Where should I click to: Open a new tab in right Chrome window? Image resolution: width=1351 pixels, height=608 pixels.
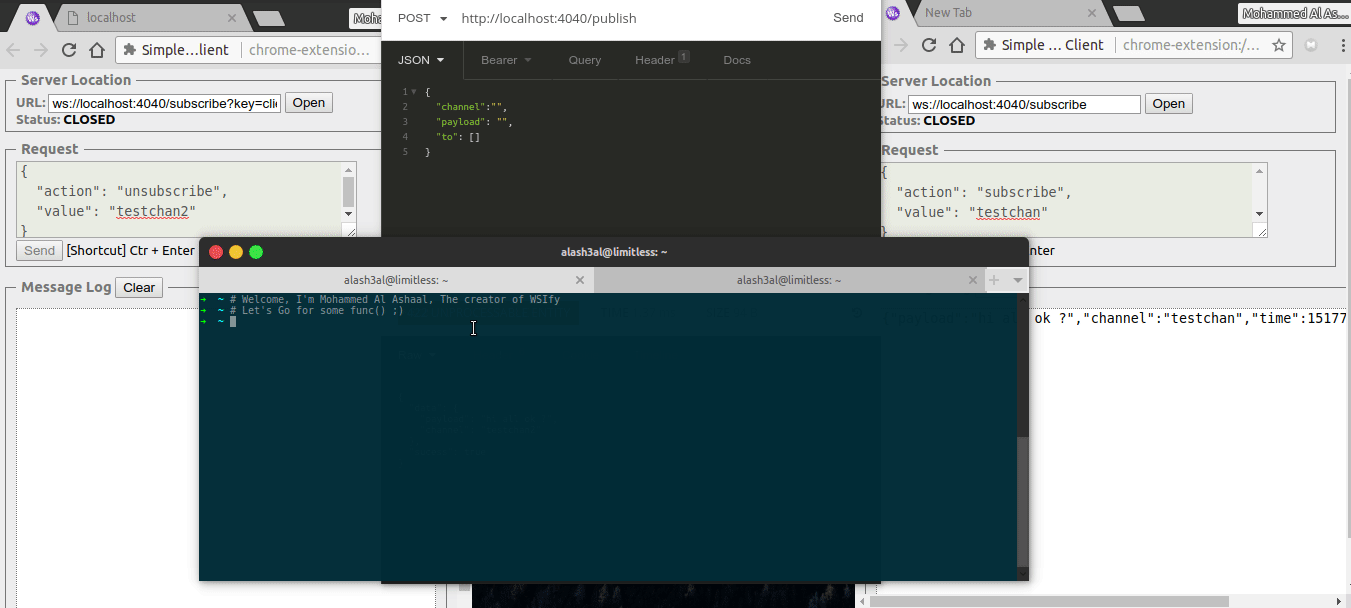1128,13
